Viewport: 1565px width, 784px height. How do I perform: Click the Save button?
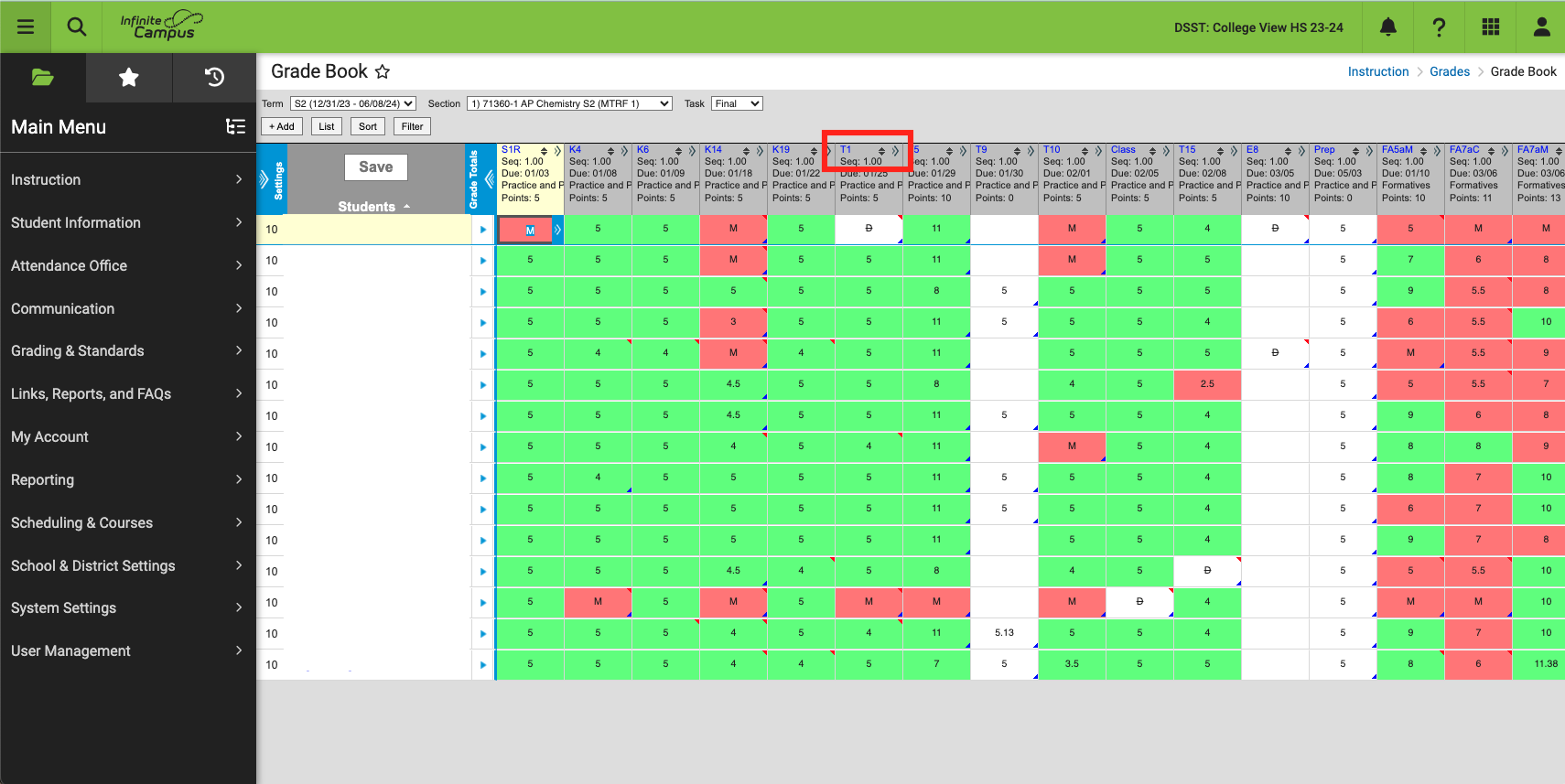pyautogui.click(x=375, y=166)
